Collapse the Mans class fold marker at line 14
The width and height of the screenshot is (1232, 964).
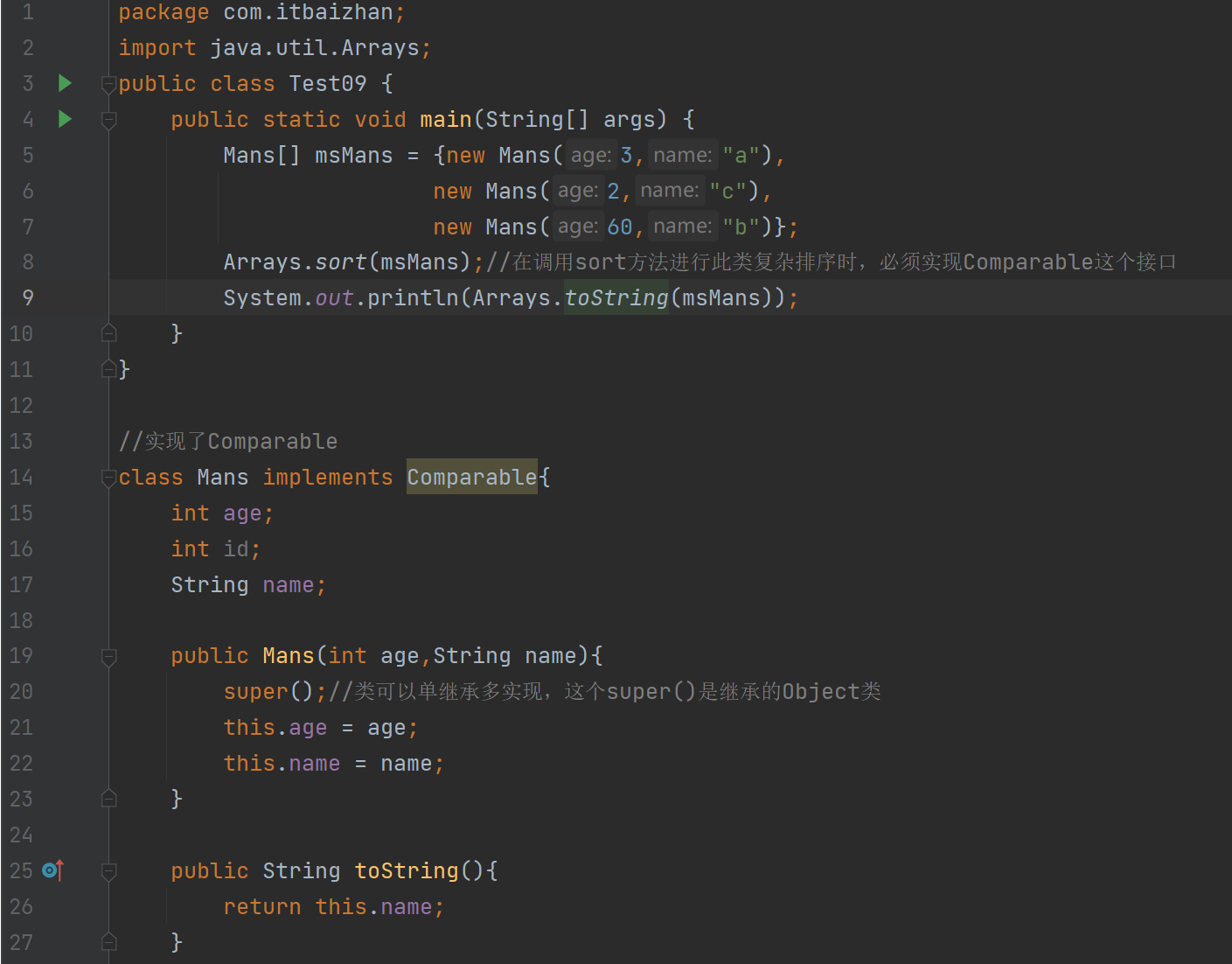(x=109, y=478)
